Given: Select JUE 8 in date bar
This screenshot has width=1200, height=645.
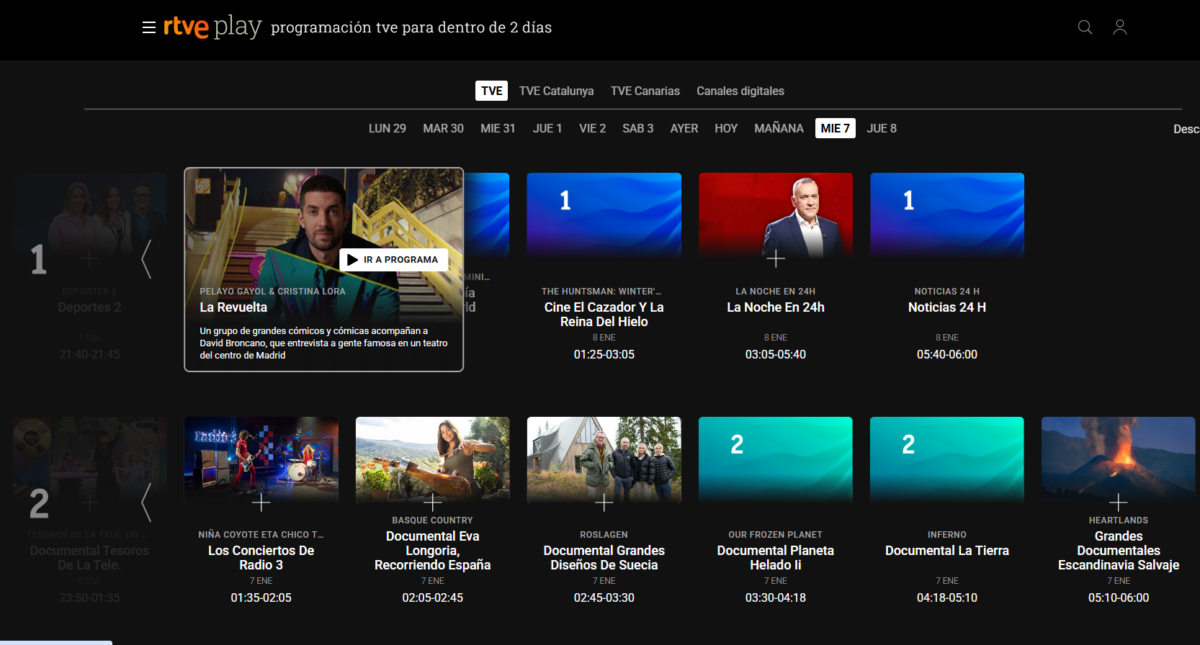Looking at the screenshot, I should (x=881, y=128).
